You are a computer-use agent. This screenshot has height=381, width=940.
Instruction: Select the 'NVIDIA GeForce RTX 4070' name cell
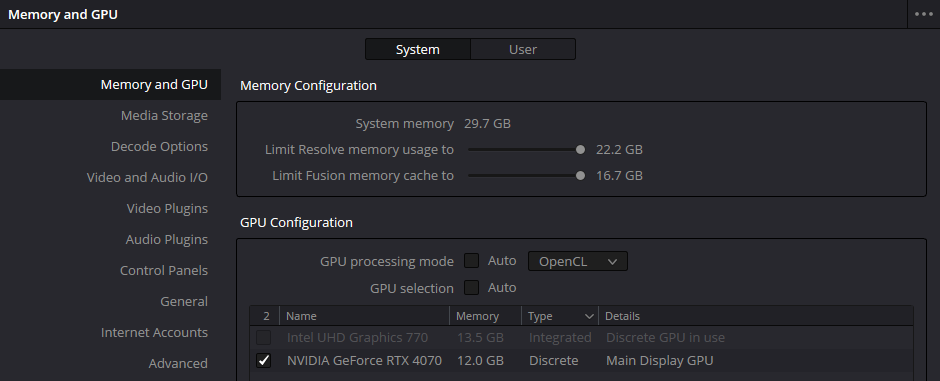pyautogui.click(x=364, y=361)
